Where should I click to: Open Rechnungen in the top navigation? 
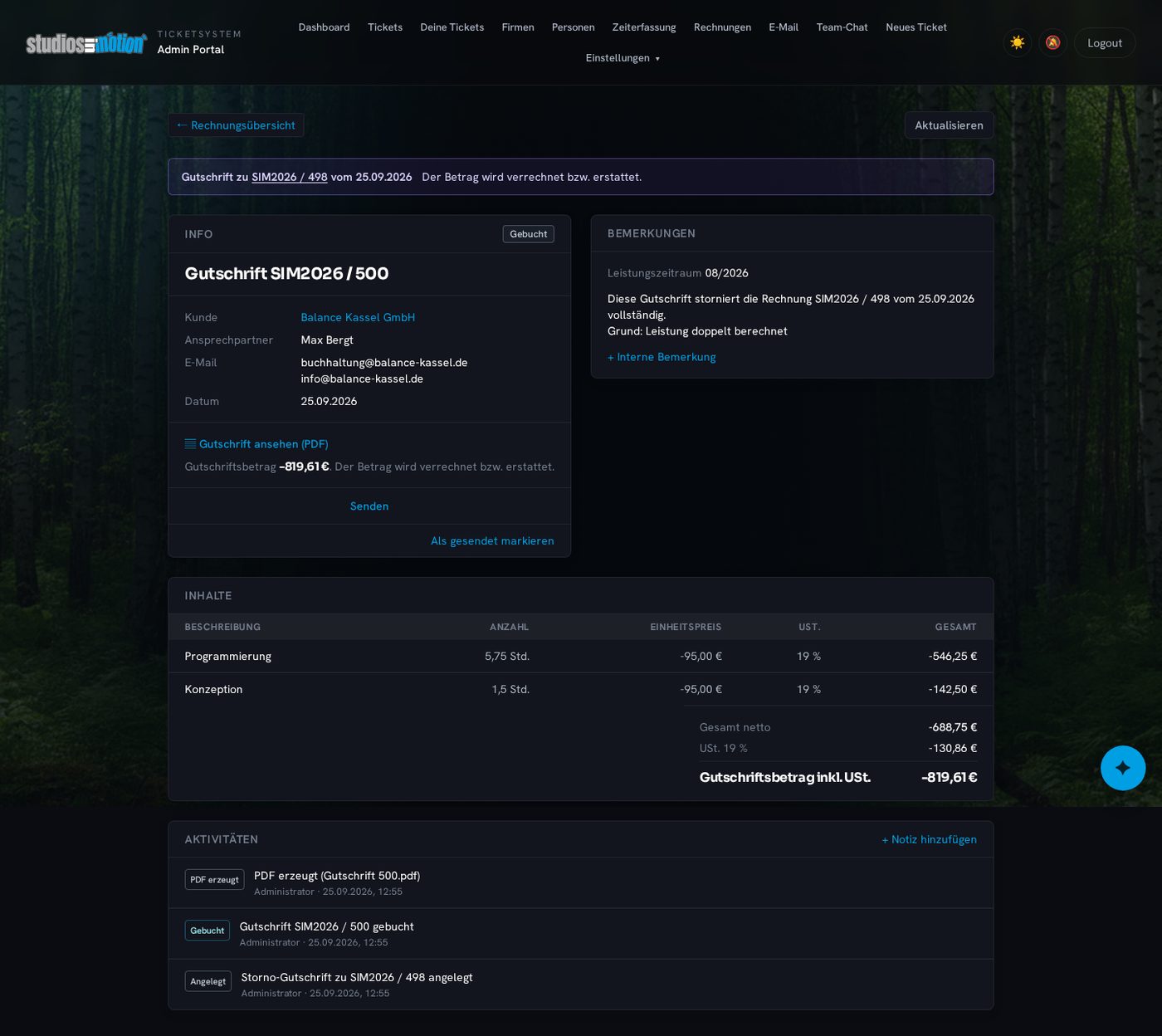[722, 27]
